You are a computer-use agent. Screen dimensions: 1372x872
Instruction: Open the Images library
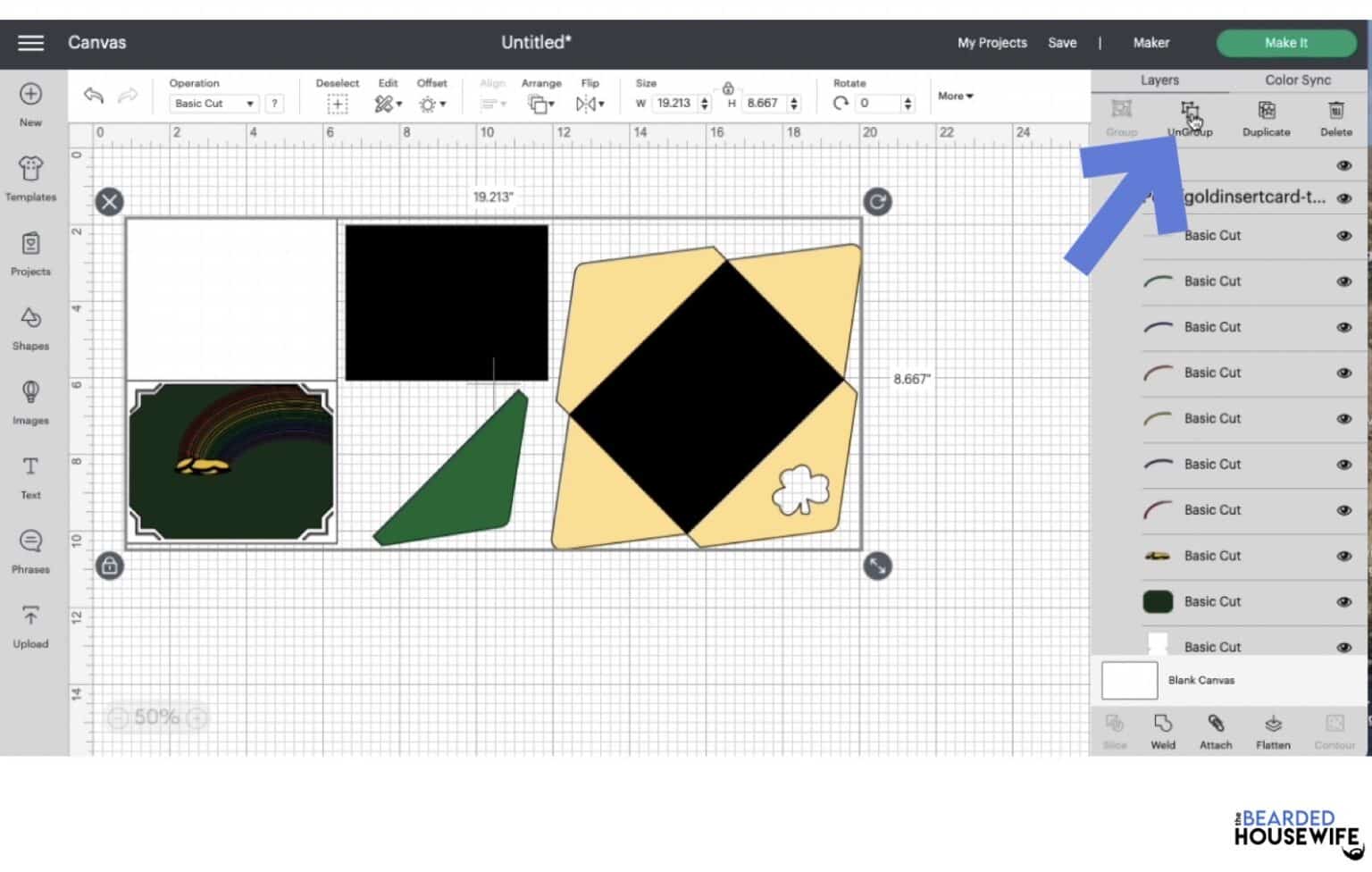click(30, 401)
